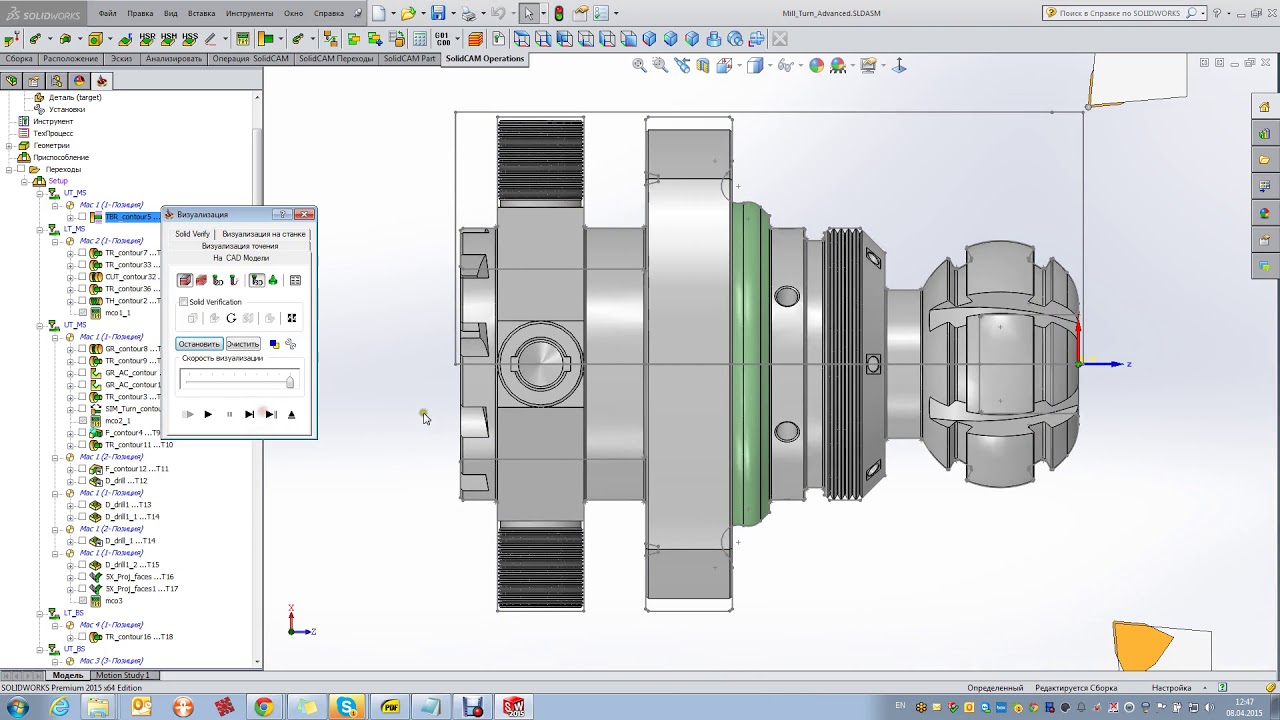This screenshot has height=720, width=1280.
Task: Open the SolidCAM Manager tree tab icon
Action: pyautogui.click(x=101, y=81)
